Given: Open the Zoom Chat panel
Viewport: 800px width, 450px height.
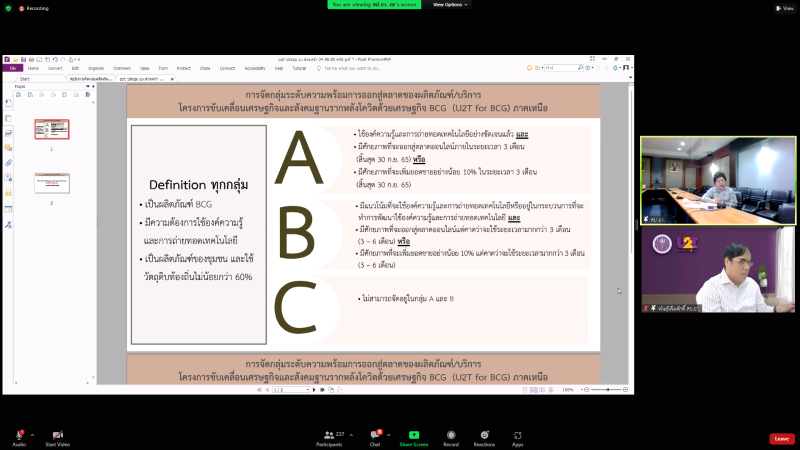Looking at the screenshot, I should [376, 435].
